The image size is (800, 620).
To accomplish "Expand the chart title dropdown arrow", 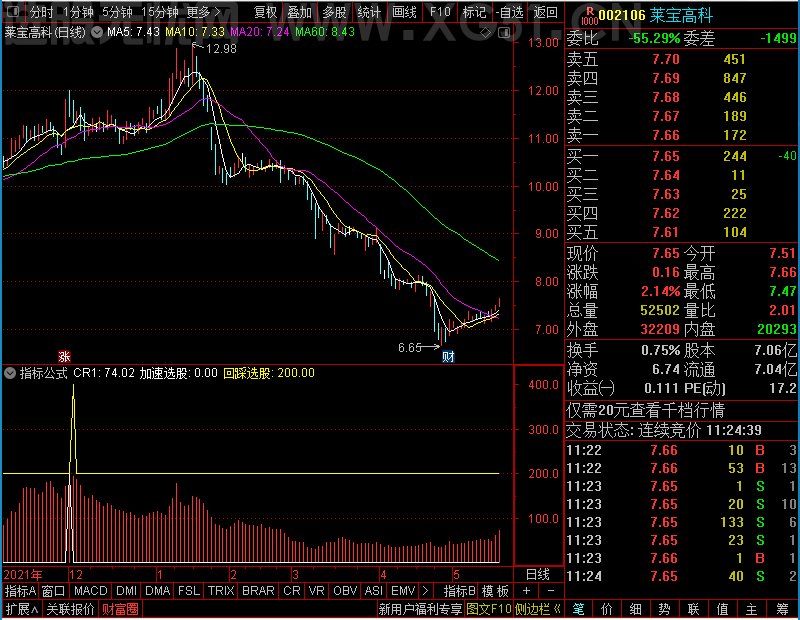I will coord(97,32).
